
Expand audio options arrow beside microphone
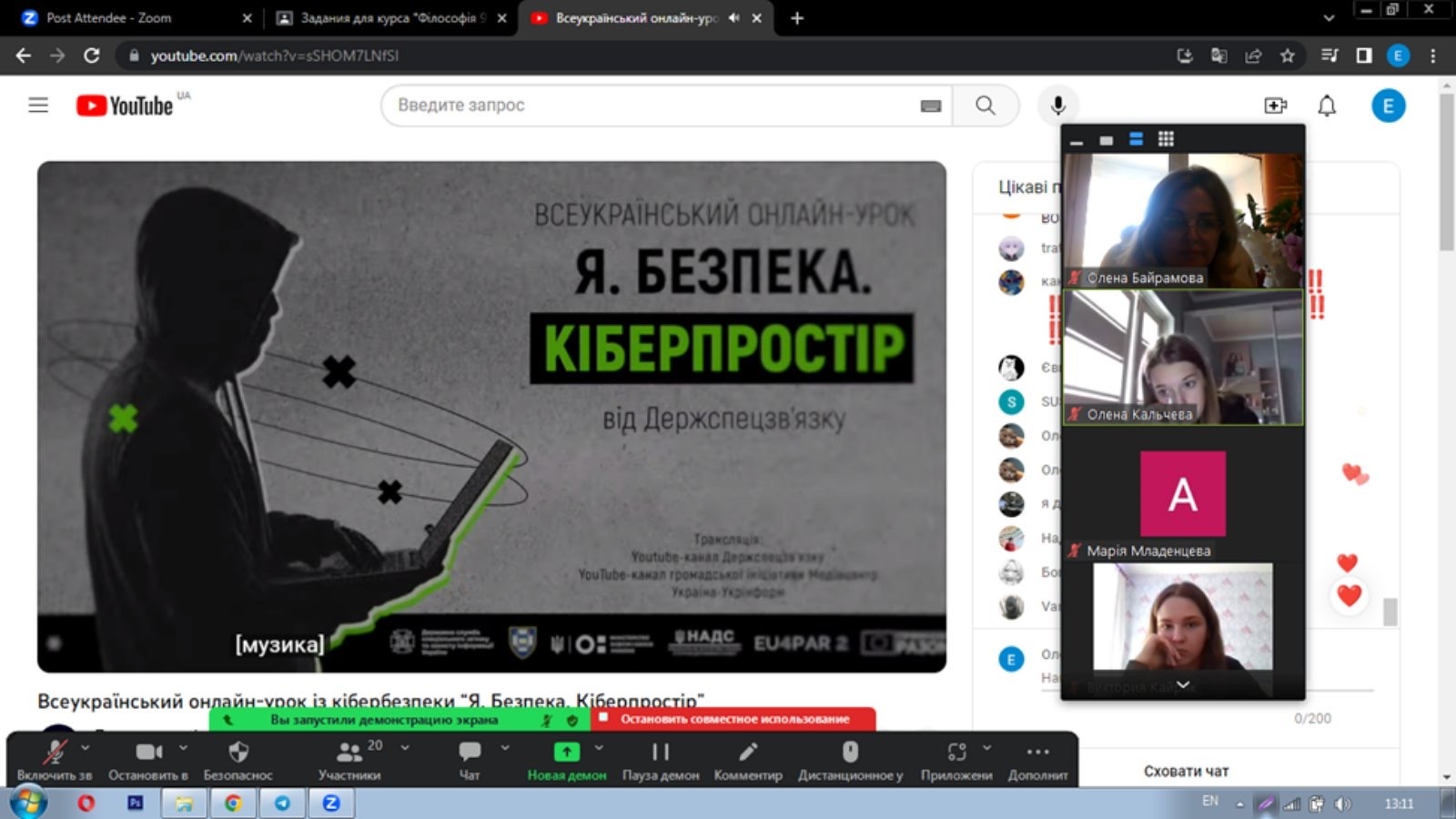pos(86,747)
